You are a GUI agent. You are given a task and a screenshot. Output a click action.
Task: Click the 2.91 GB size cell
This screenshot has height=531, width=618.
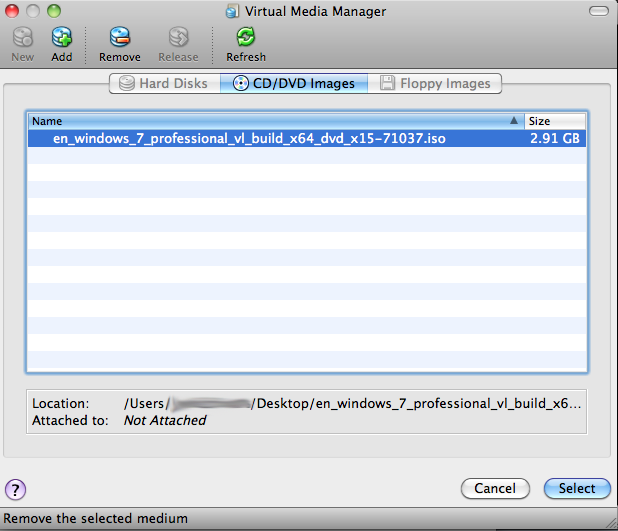pyautogui.click(x=555, y=138)
